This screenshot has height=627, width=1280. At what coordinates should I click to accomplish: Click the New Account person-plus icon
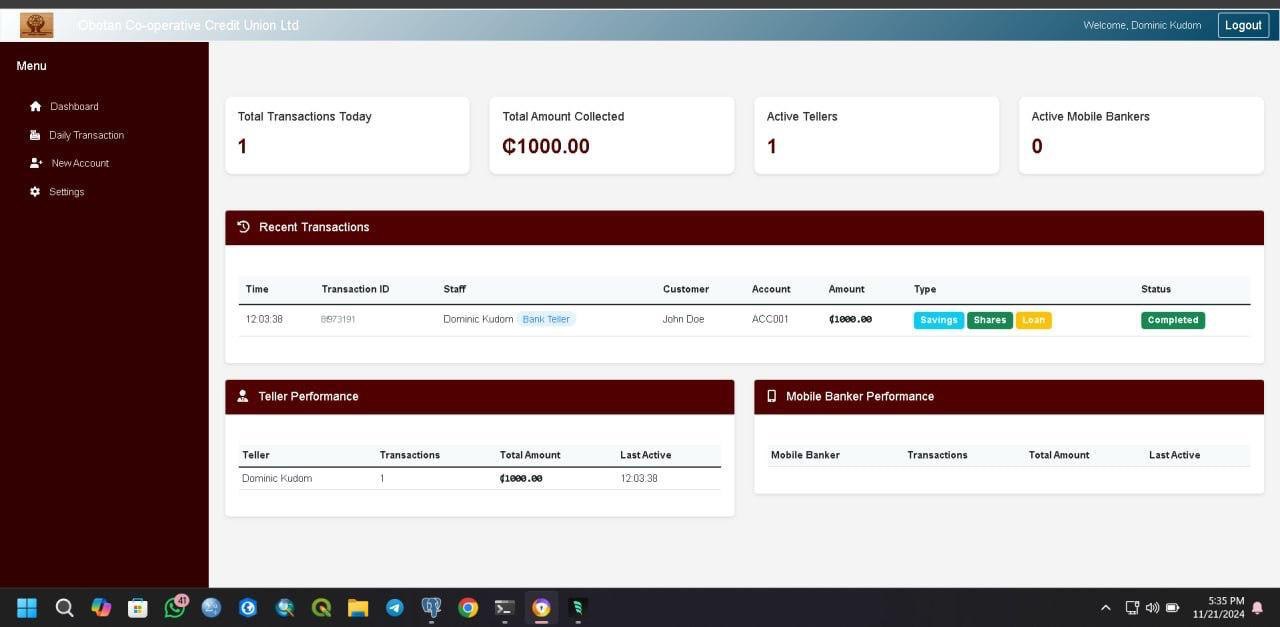click(36, 163)
